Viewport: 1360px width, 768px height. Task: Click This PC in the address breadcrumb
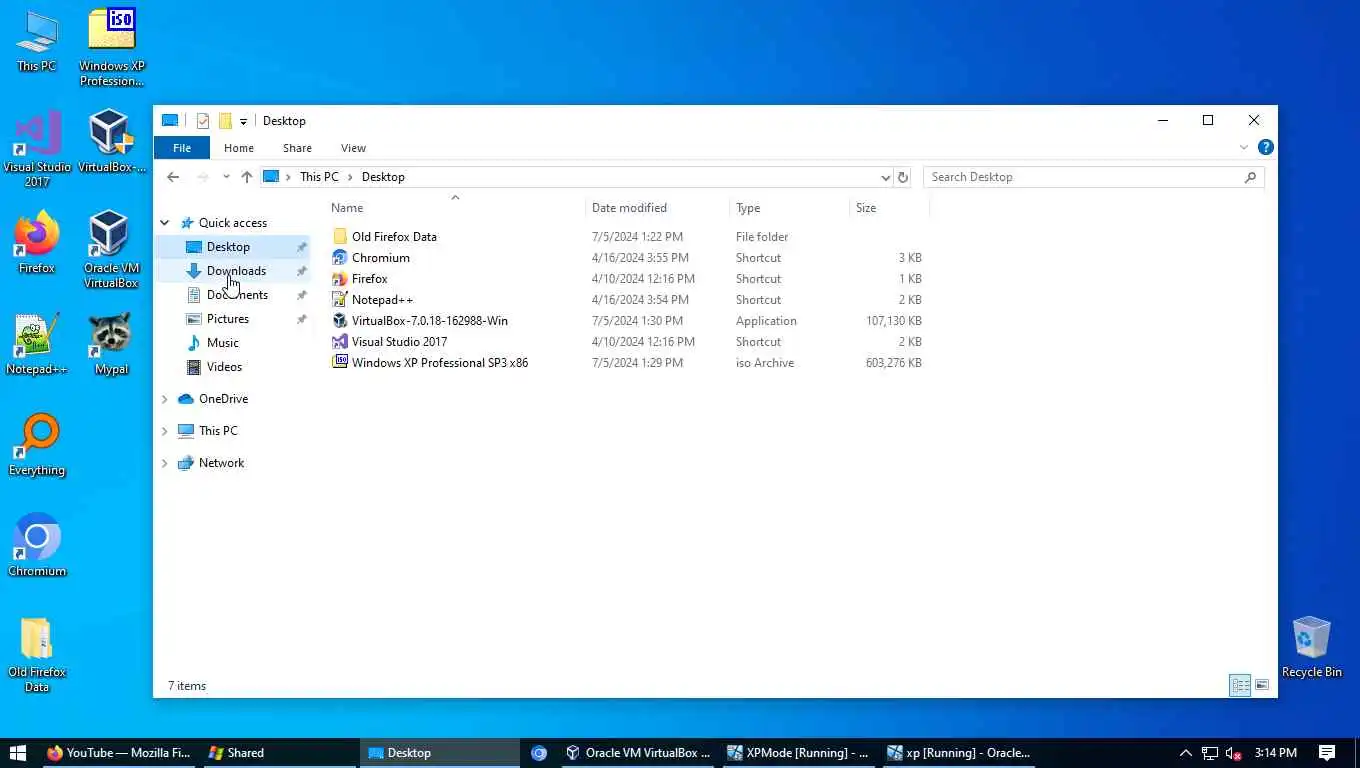[x=319, y=177]
